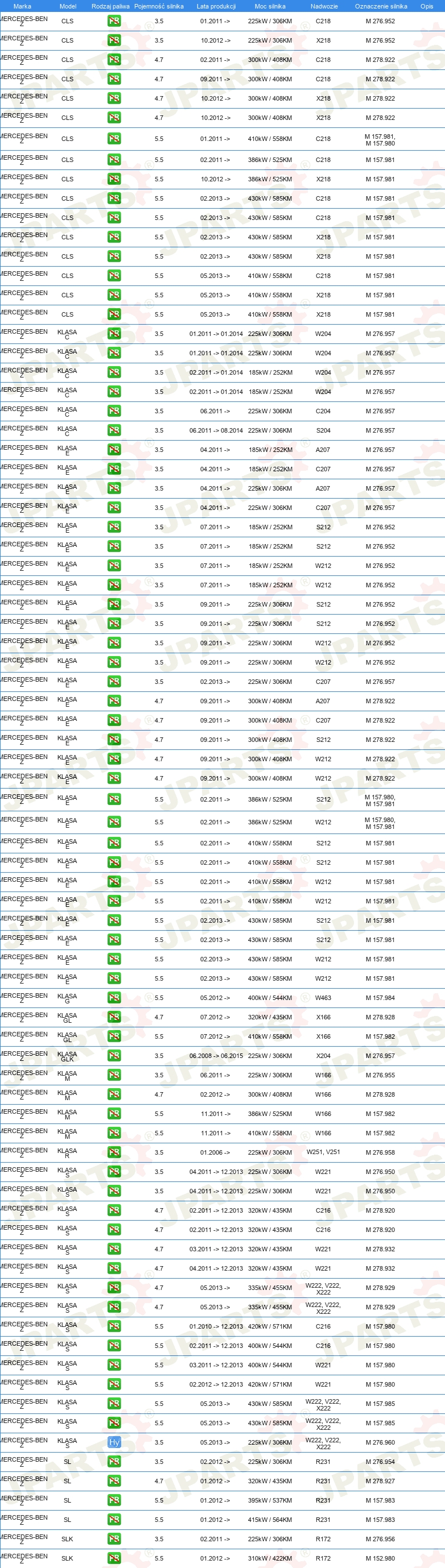Screen dimensions: 445x1568
Task: Click the petrol icon in the SL 415kW row
Action: pyautogui.click(x=114, y=1520)
